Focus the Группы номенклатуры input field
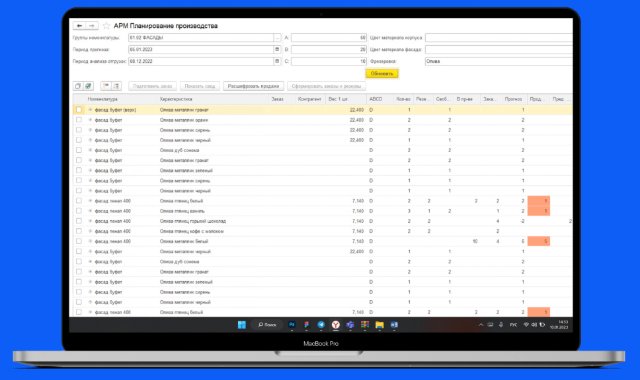640x380 pixels. click(x=201, y=38)
